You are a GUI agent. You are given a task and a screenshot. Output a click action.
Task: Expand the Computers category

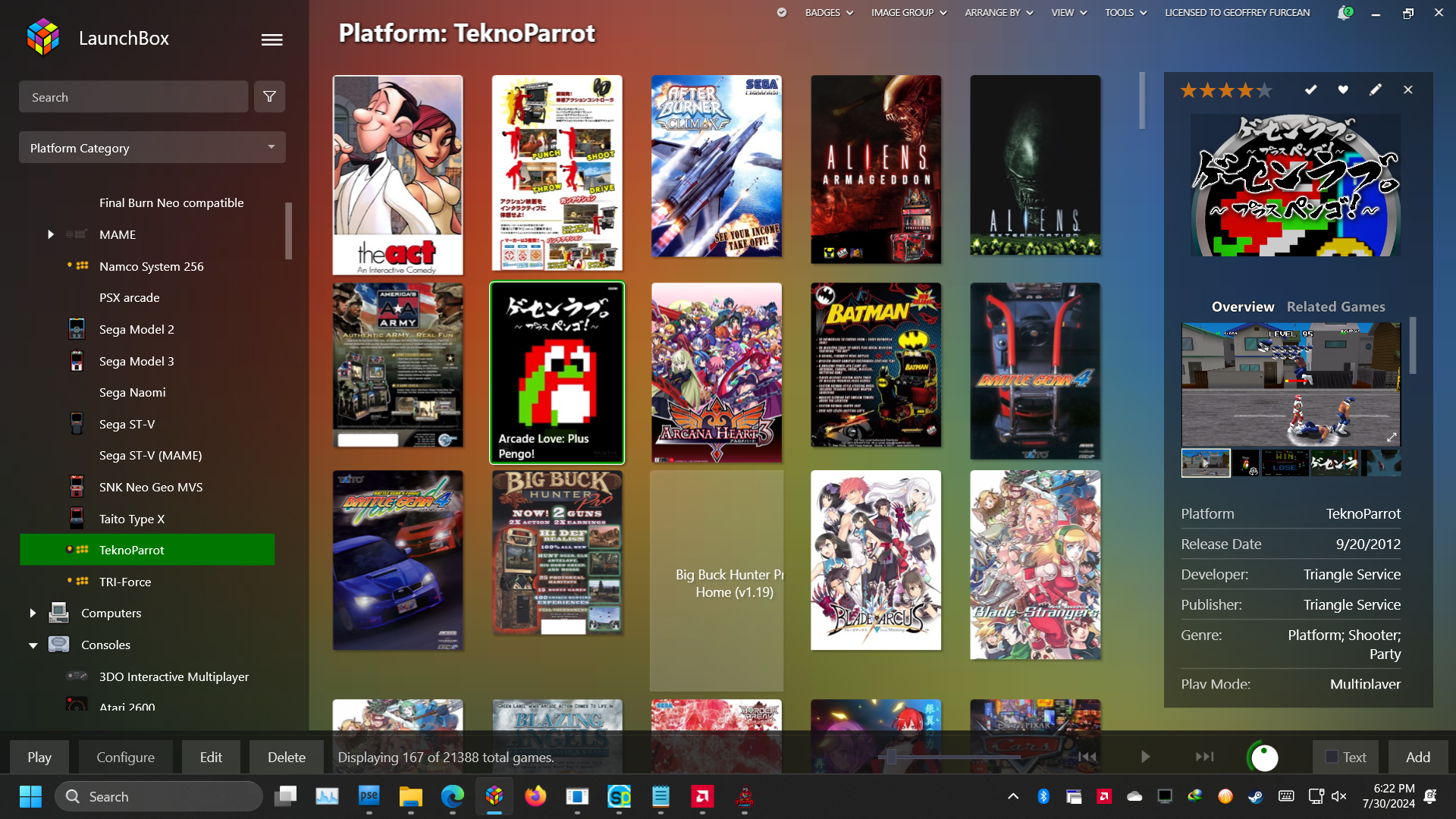[33, 613]
